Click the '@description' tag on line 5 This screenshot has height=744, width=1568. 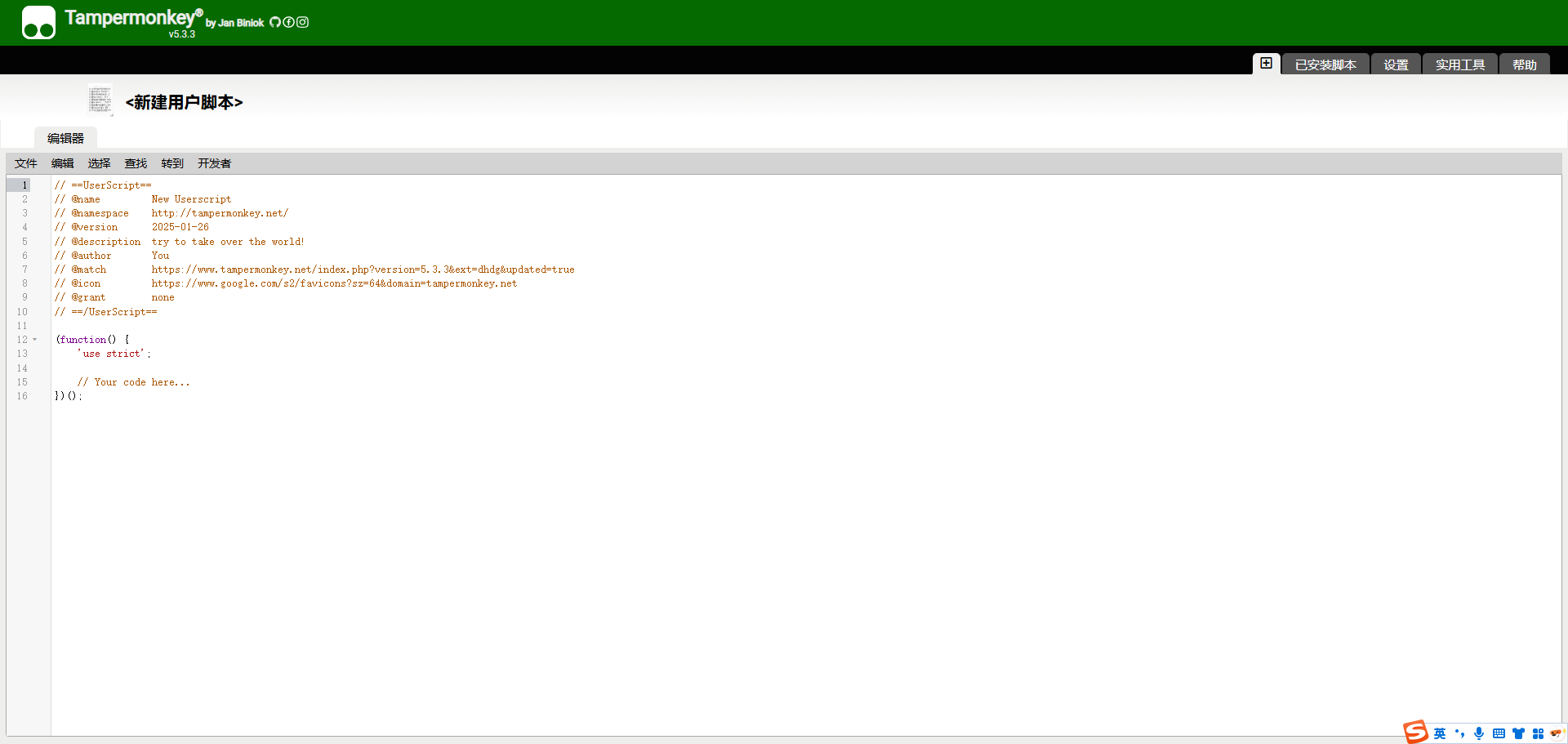pos(105,242)
